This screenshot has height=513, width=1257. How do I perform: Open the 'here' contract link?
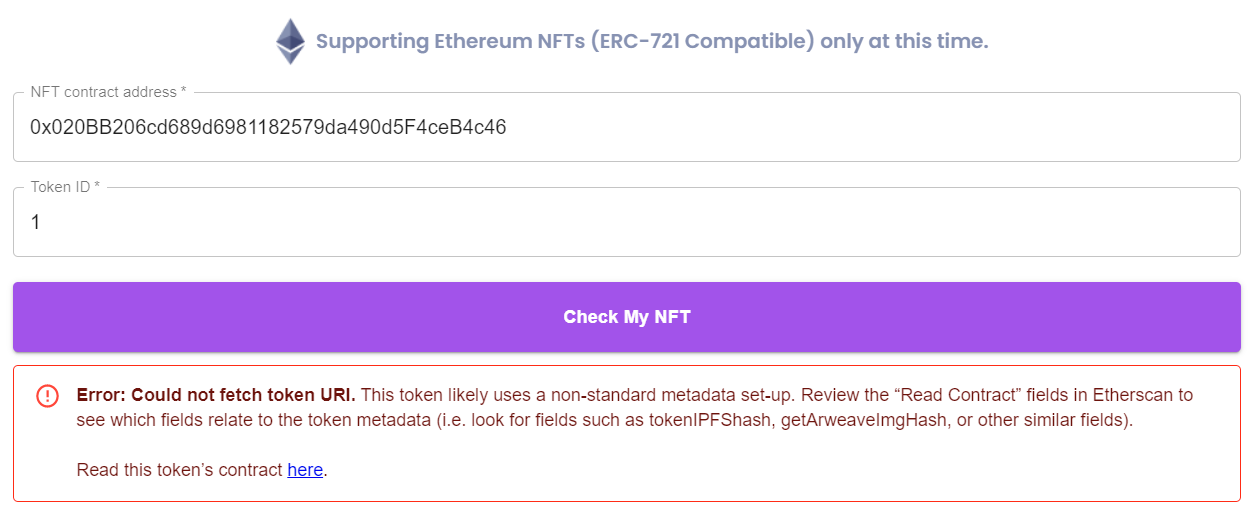click(305, 470)
